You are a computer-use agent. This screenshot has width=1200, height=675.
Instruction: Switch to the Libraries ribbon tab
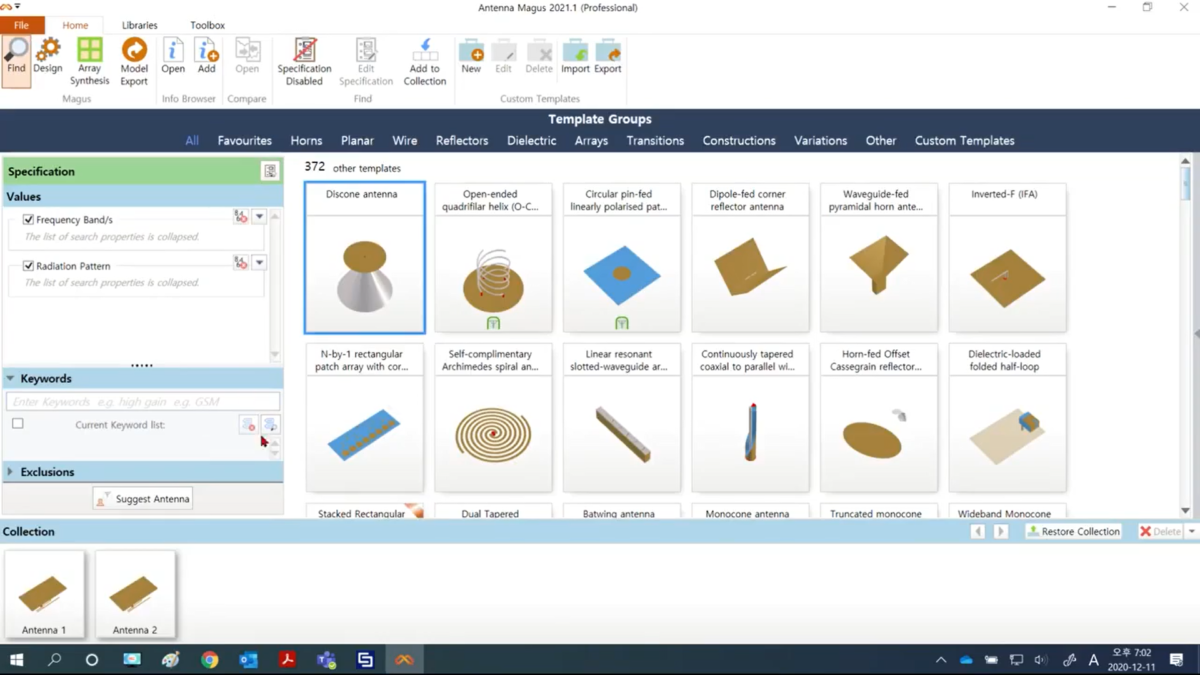pyautogui.click(x=139, y=25)
